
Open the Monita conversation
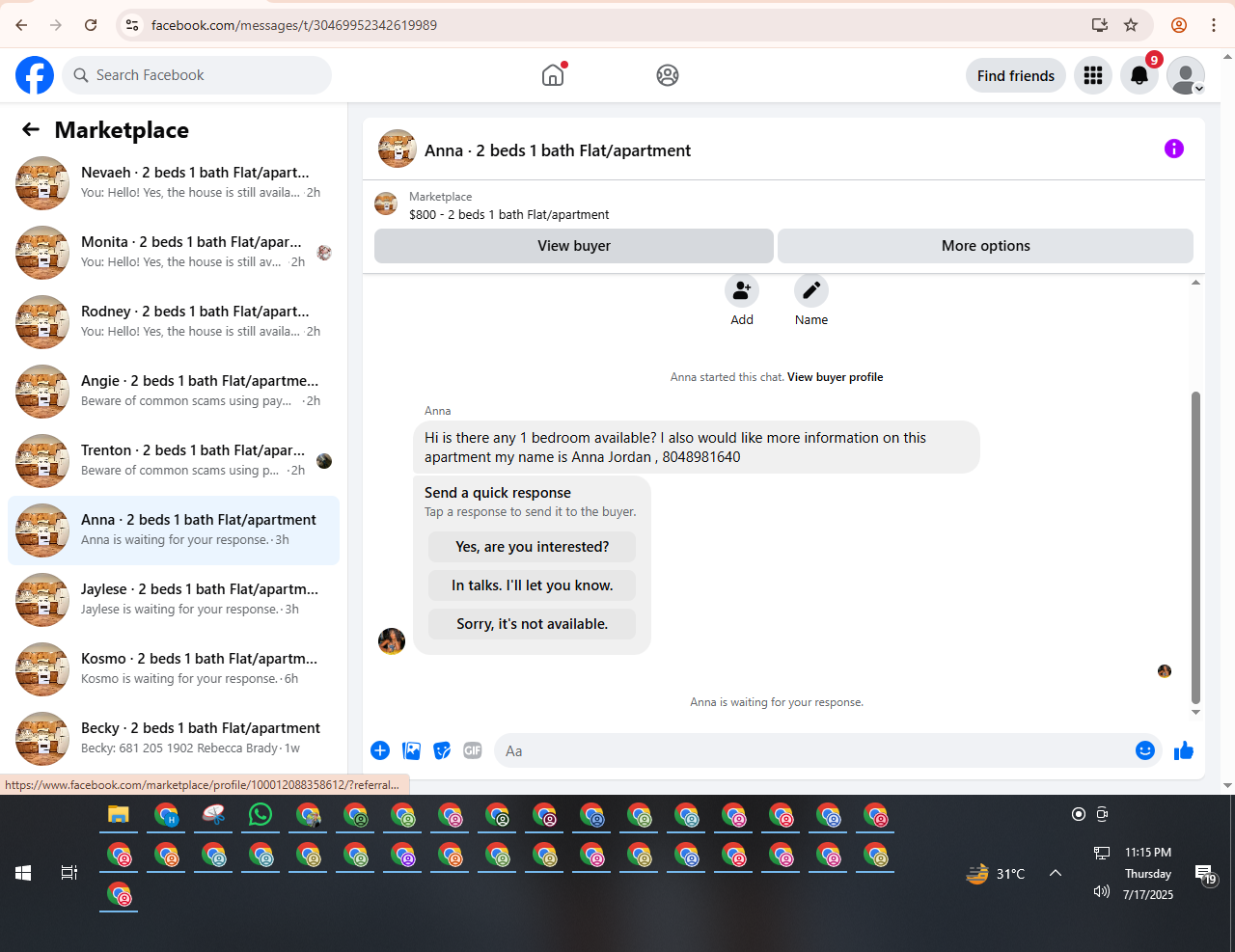point(174,253)
